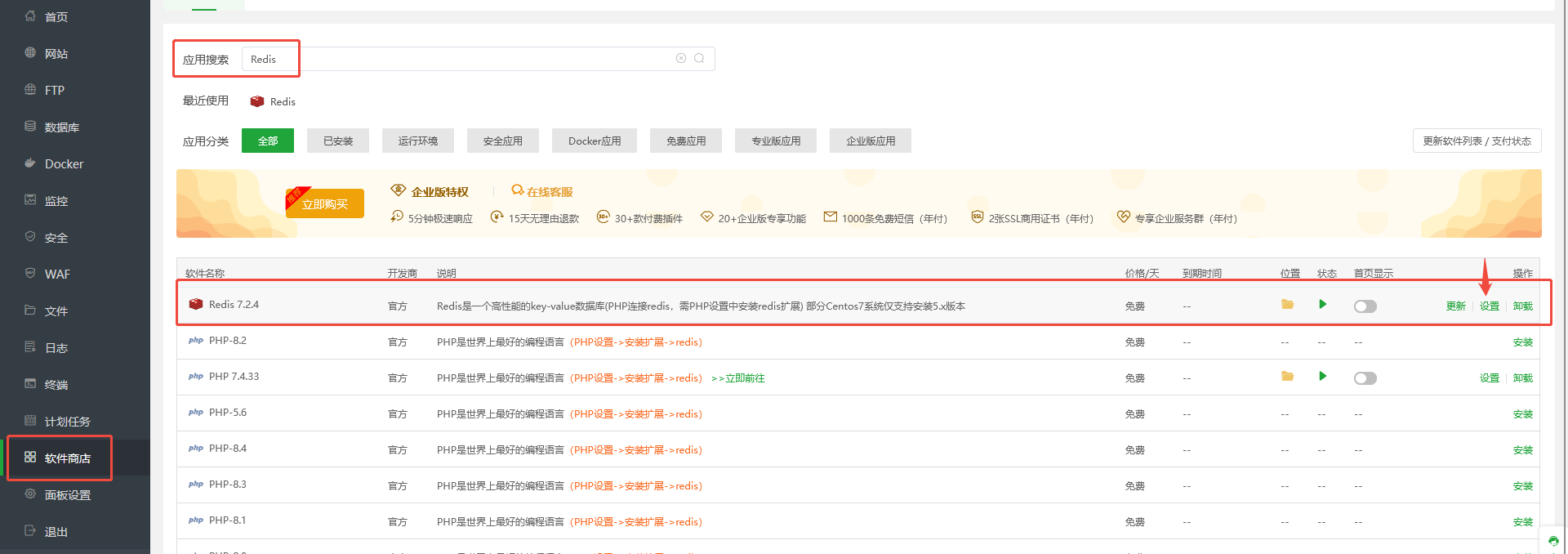The image size is (1568, 554).
Task: Click PHP 7.4.33 status play icon
Action: pyautogui.click(x=1322, y=377)
